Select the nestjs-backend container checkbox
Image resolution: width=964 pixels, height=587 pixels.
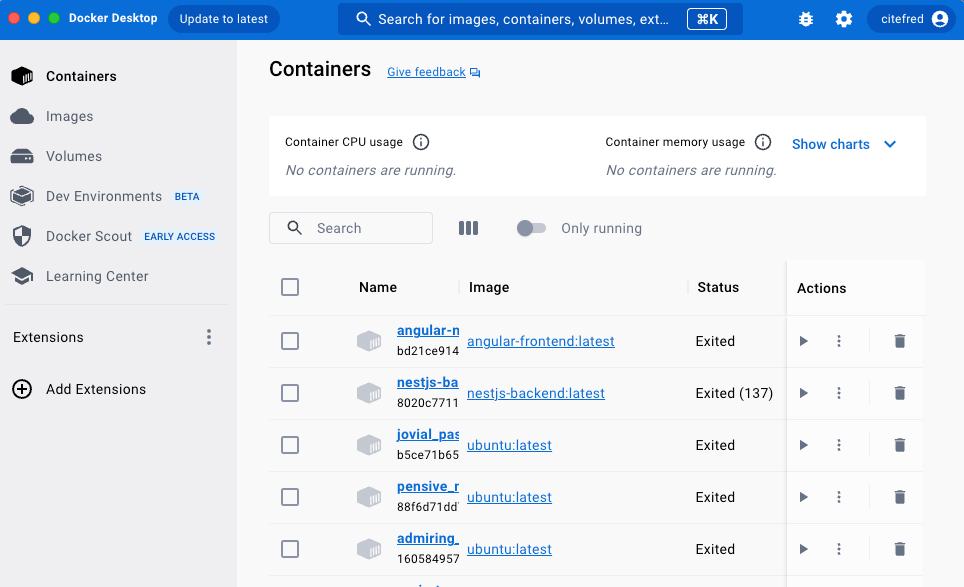(x=290, y=393)
